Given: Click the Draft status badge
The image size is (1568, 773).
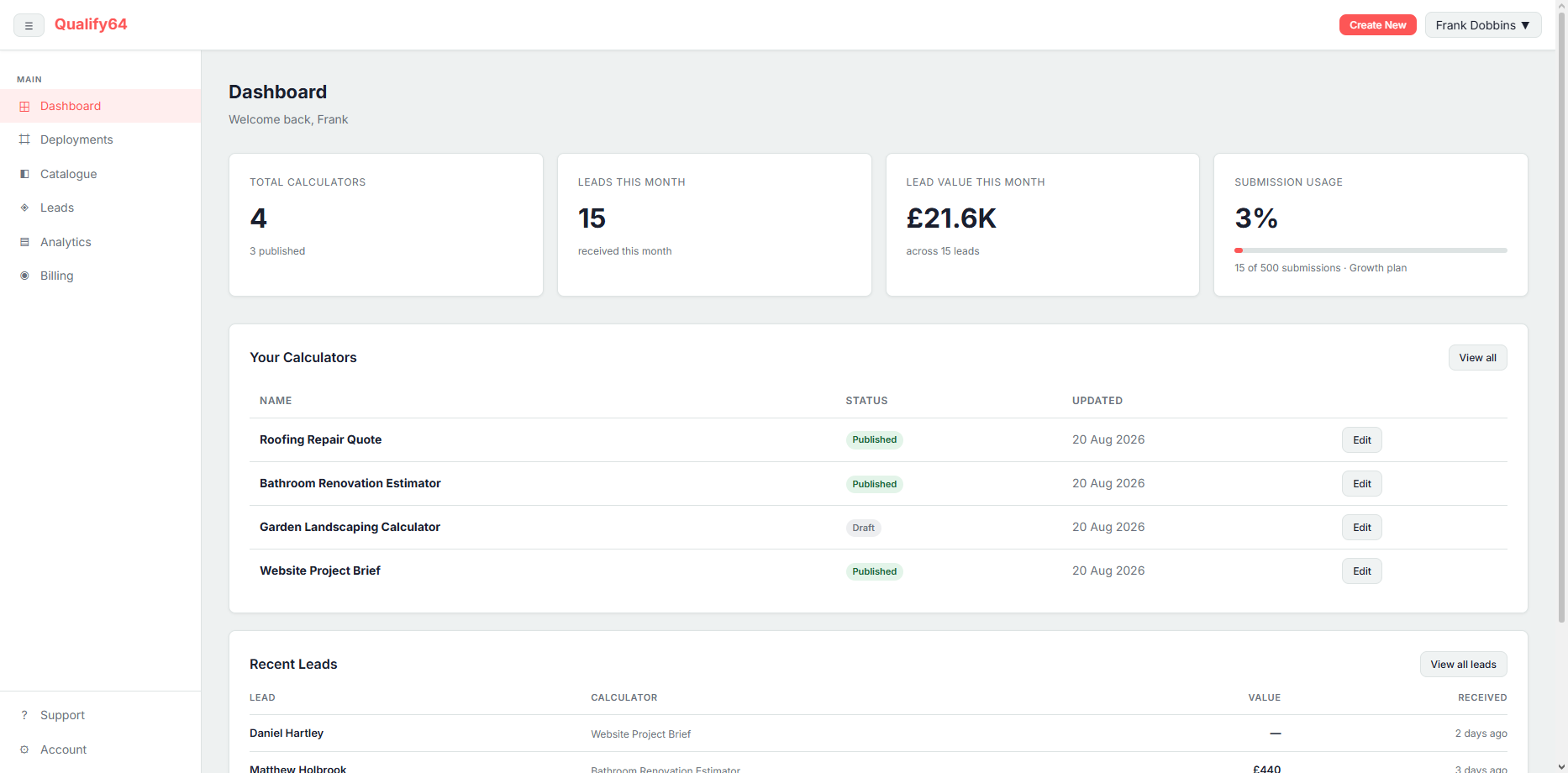Looking at the screenshot, I should click(863, 528).
